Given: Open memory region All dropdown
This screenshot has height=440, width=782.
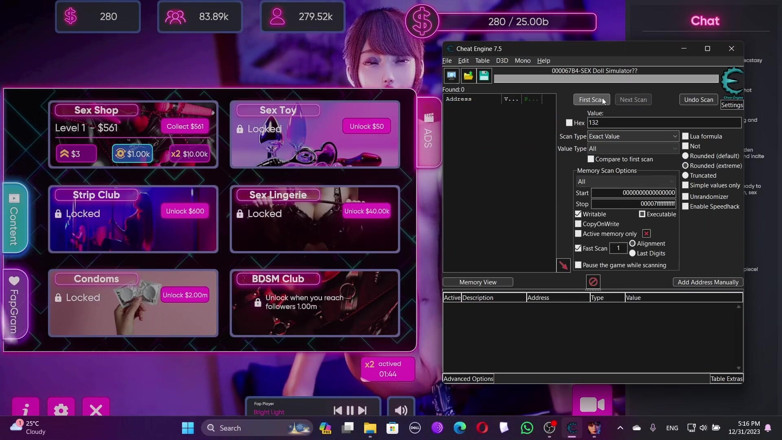Looking at the screenshot, I should click(626, 182).
